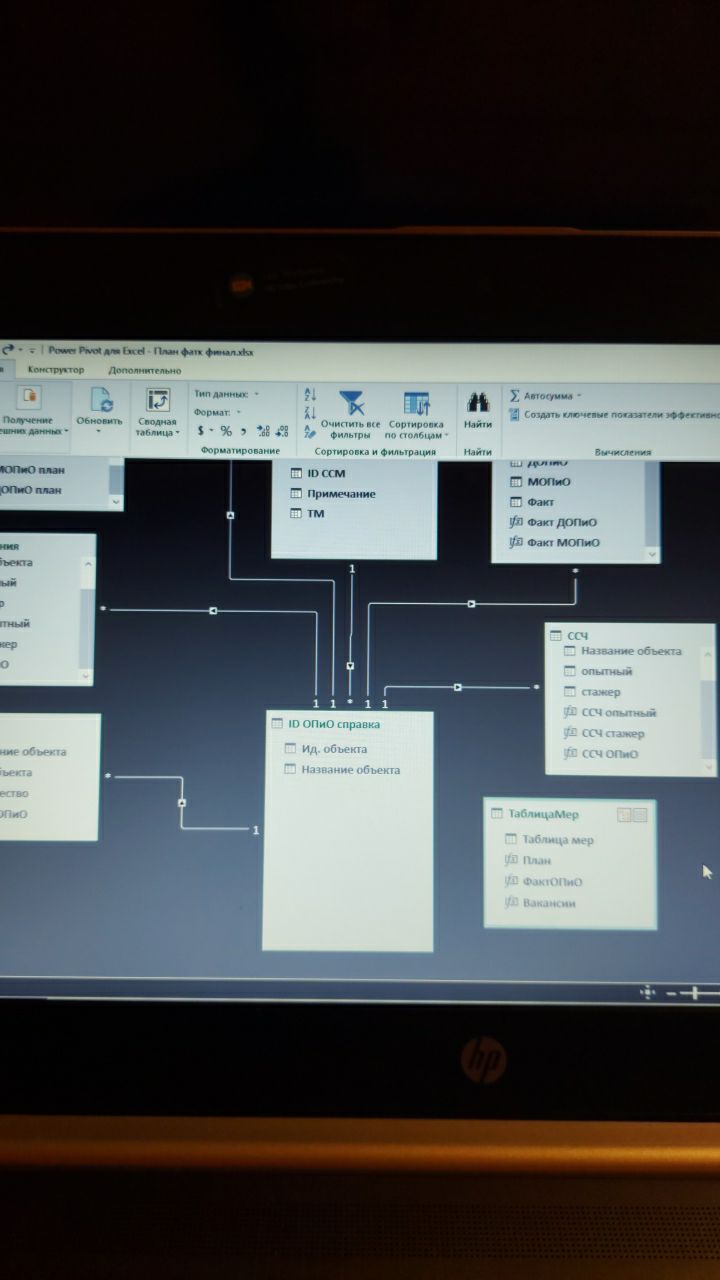Click scroll down arrow of Факт table
Image resolution: width=720 pixels, height=1280 pixels.
pyautogui.click(x=653, y=553)
